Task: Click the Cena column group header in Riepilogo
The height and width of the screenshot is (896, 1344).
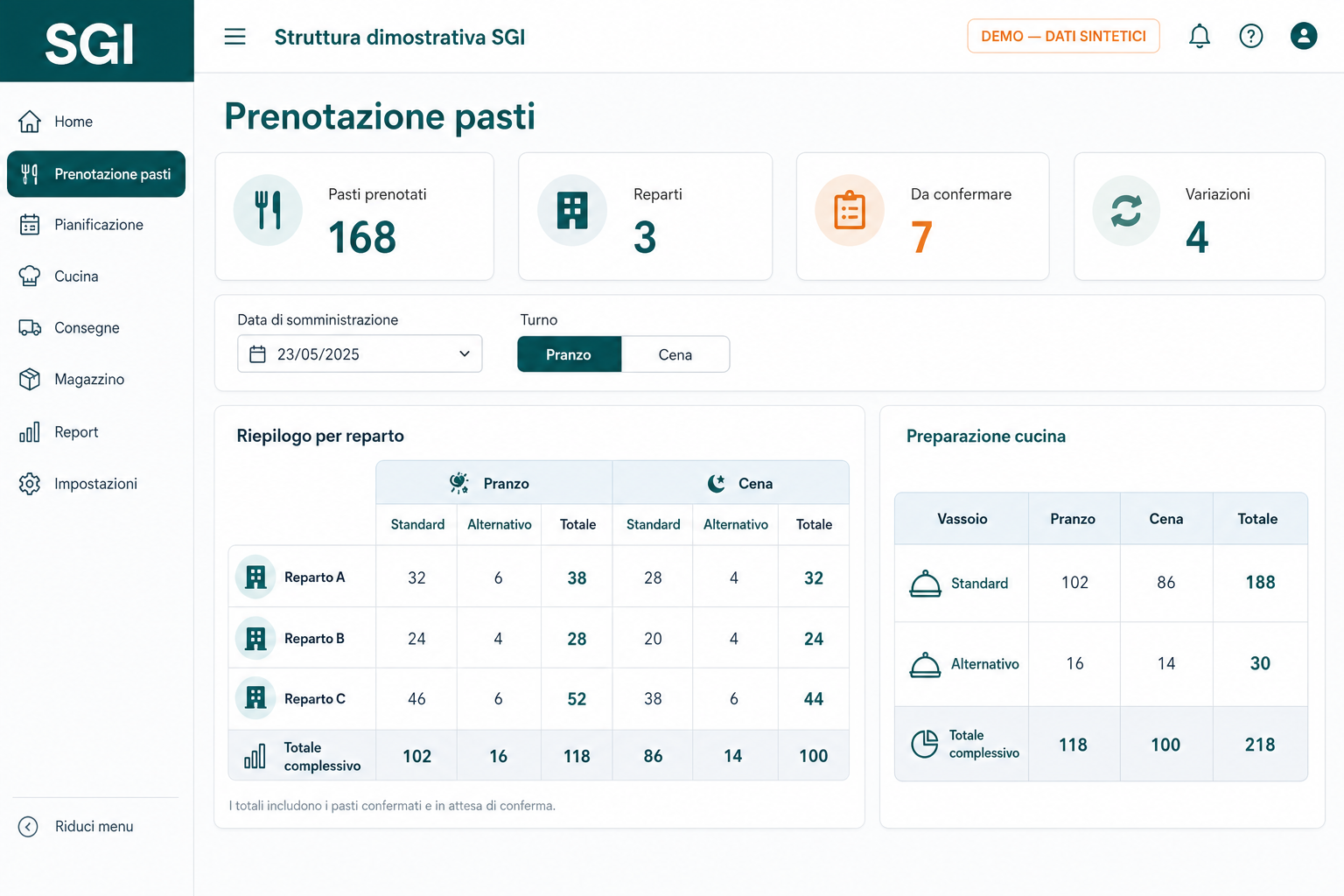Action: 731,483
